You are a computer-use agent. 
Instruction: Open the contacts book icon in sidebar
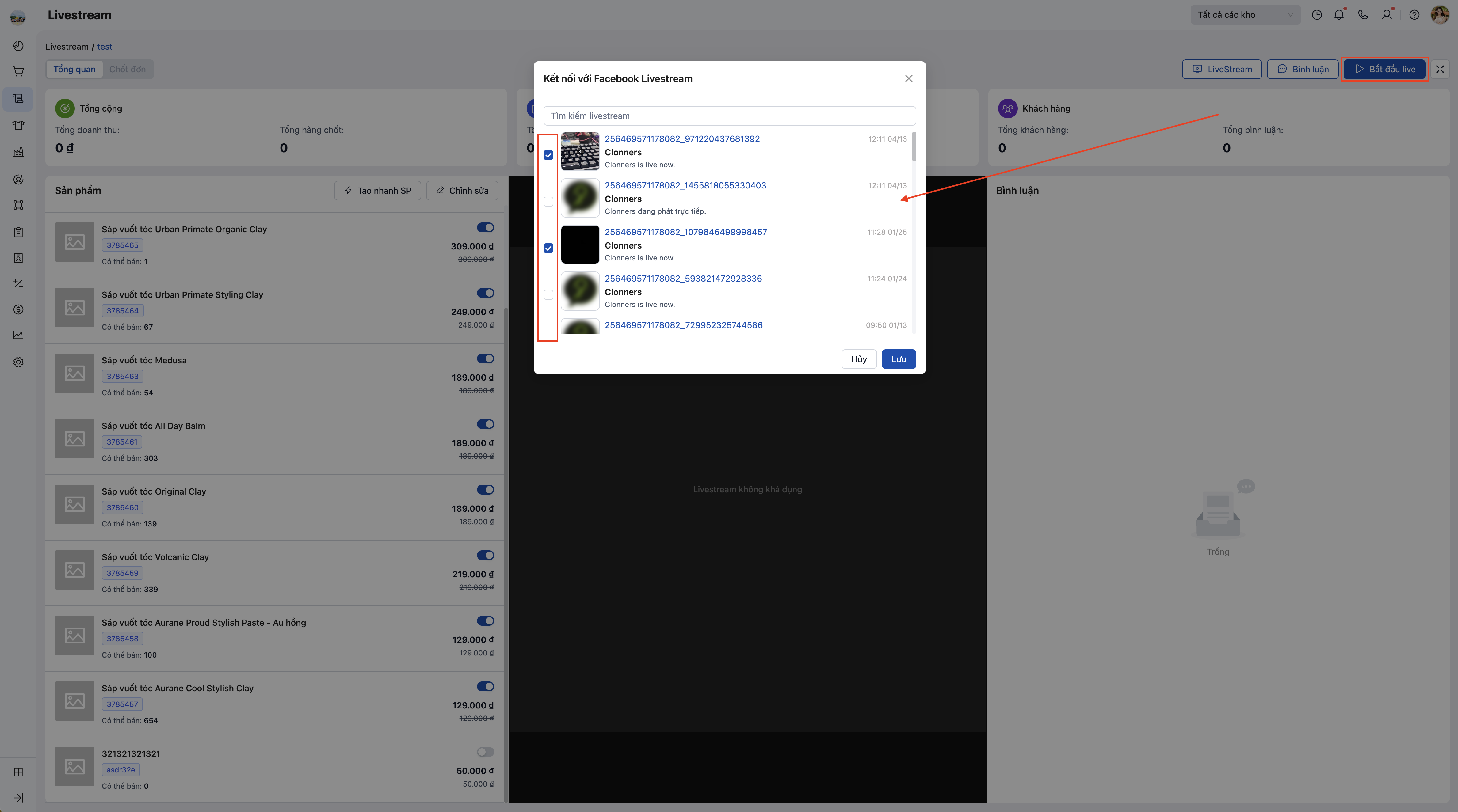[18, 258]
